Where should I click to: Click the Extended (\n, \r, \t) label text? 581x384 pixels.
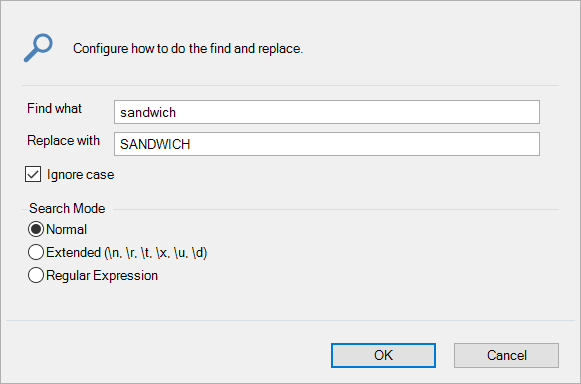tap(126, 253)
